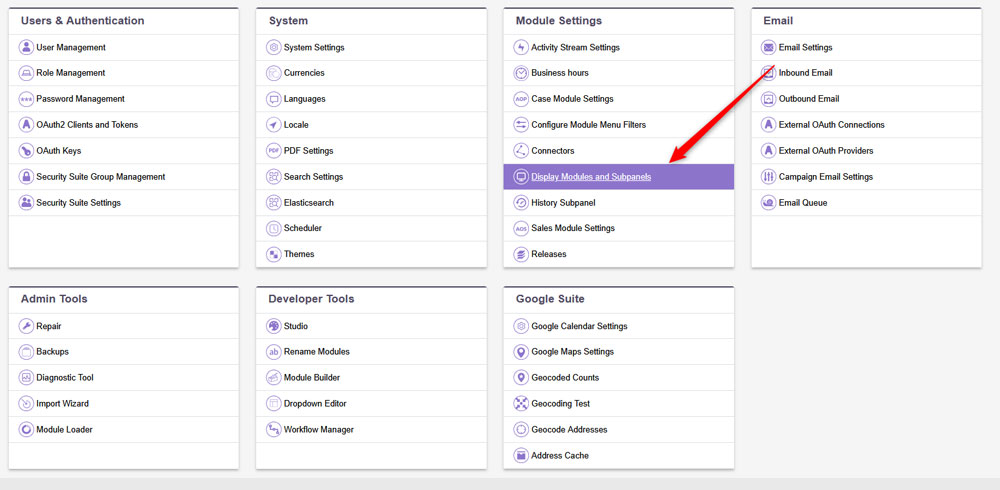Click the Developer Tools heading
This screenshot has width=1000, height=490.
(x=311, y=299)
